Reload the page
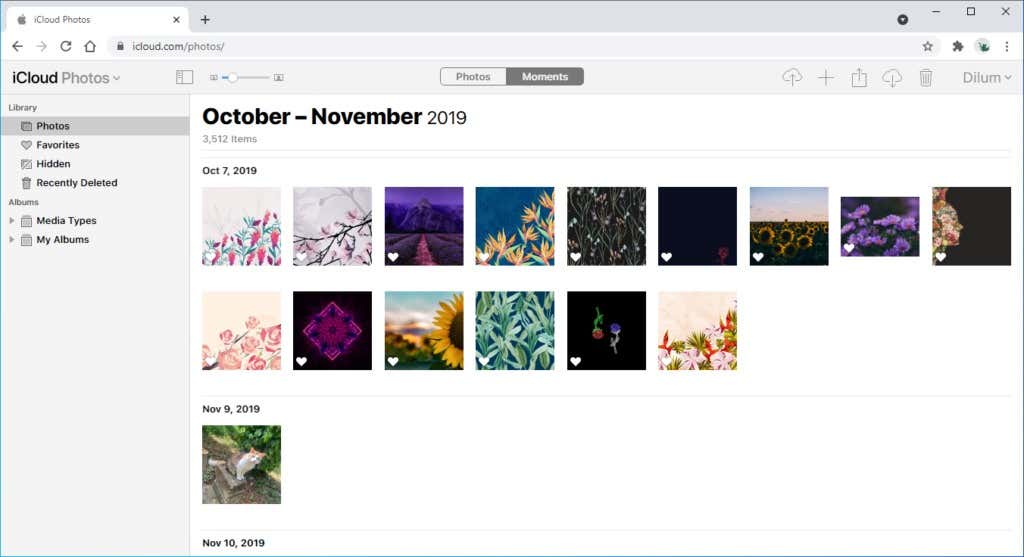 tap(66, 46)
